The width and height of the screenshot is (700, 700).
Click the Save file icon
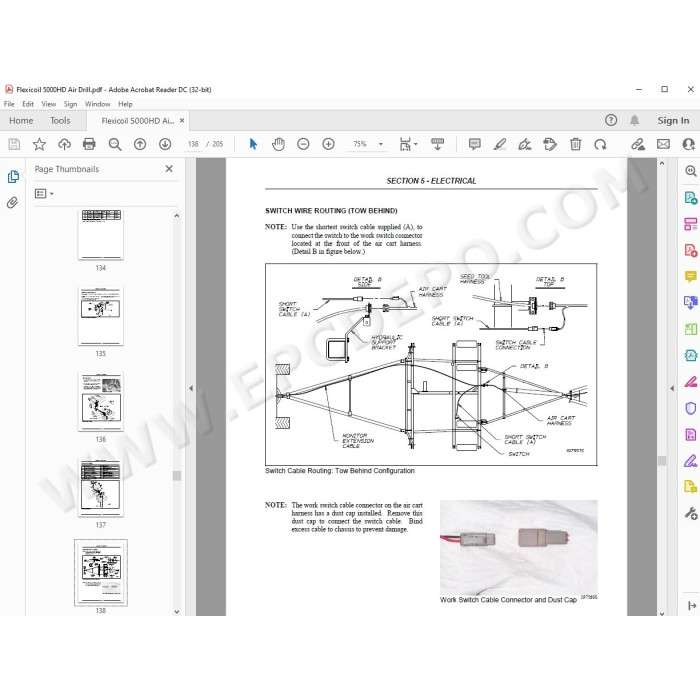[x=14, y=144]
